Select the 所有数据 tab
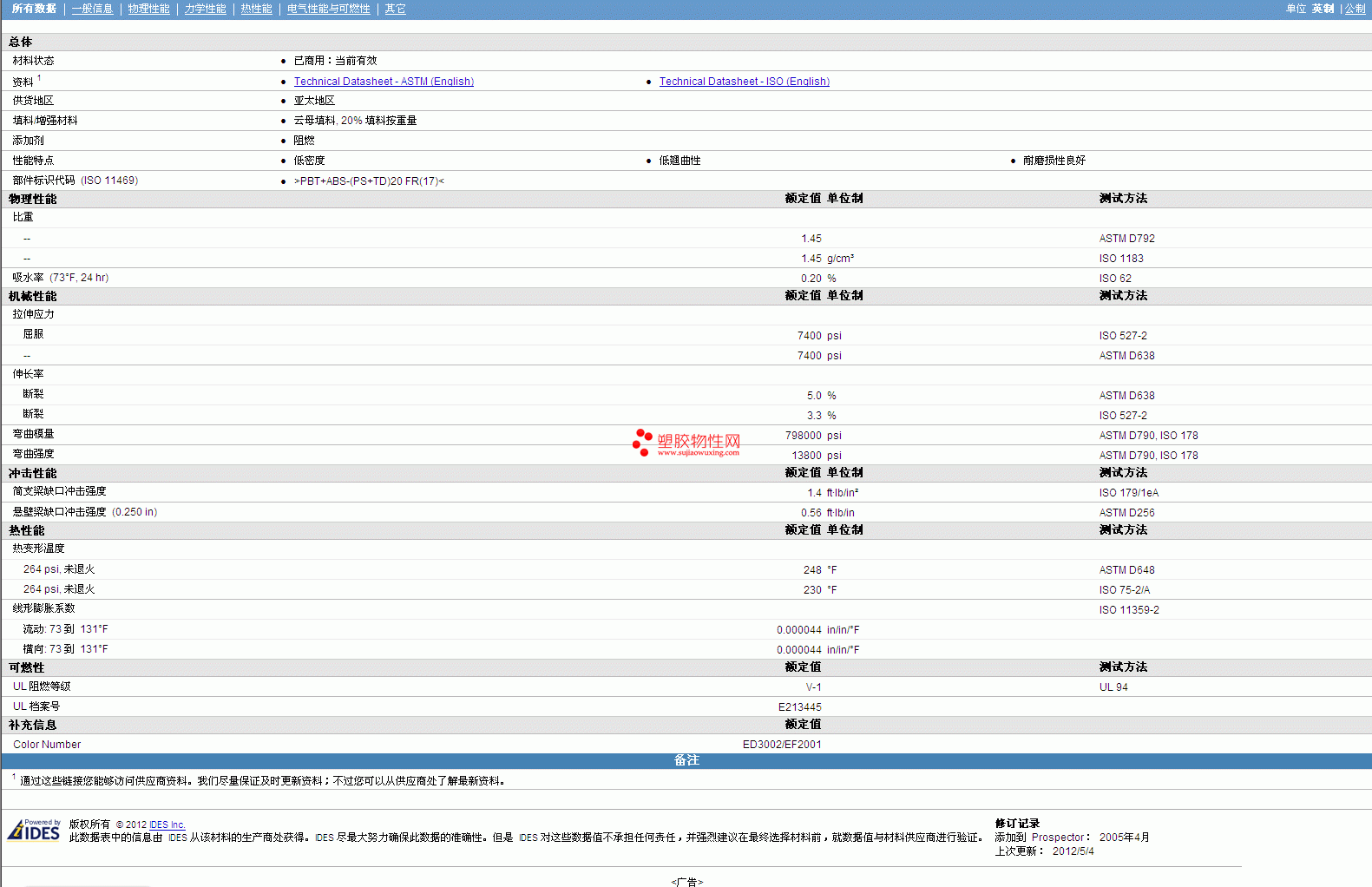1372x887 pixels. point(34,9)
